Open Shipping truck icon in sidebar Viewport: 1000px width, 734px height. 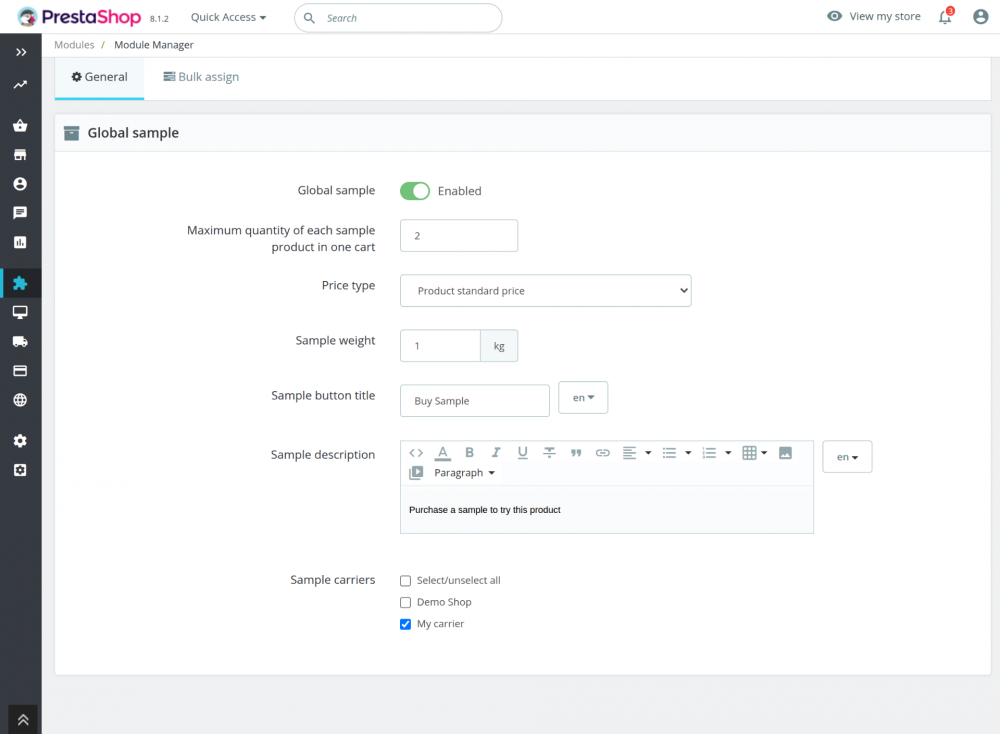[20, 342]
